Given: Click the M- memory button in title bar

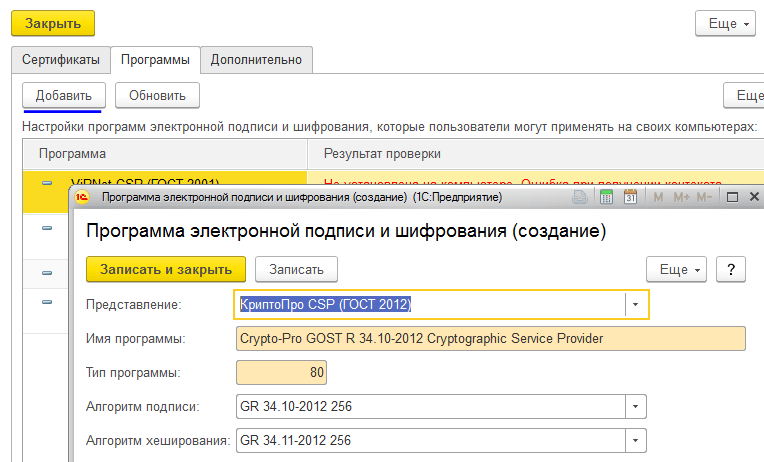Looking at the screenshot, I should 704,197.
